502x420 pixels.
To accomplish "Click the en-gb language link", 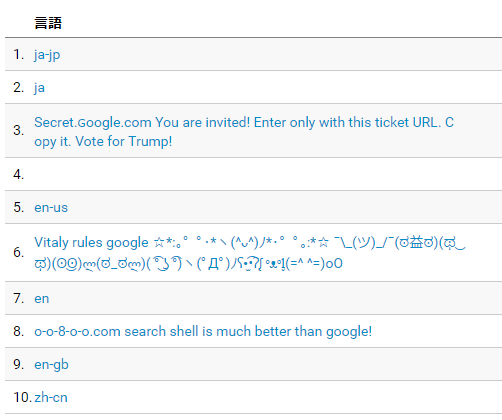I will [51, 364].
